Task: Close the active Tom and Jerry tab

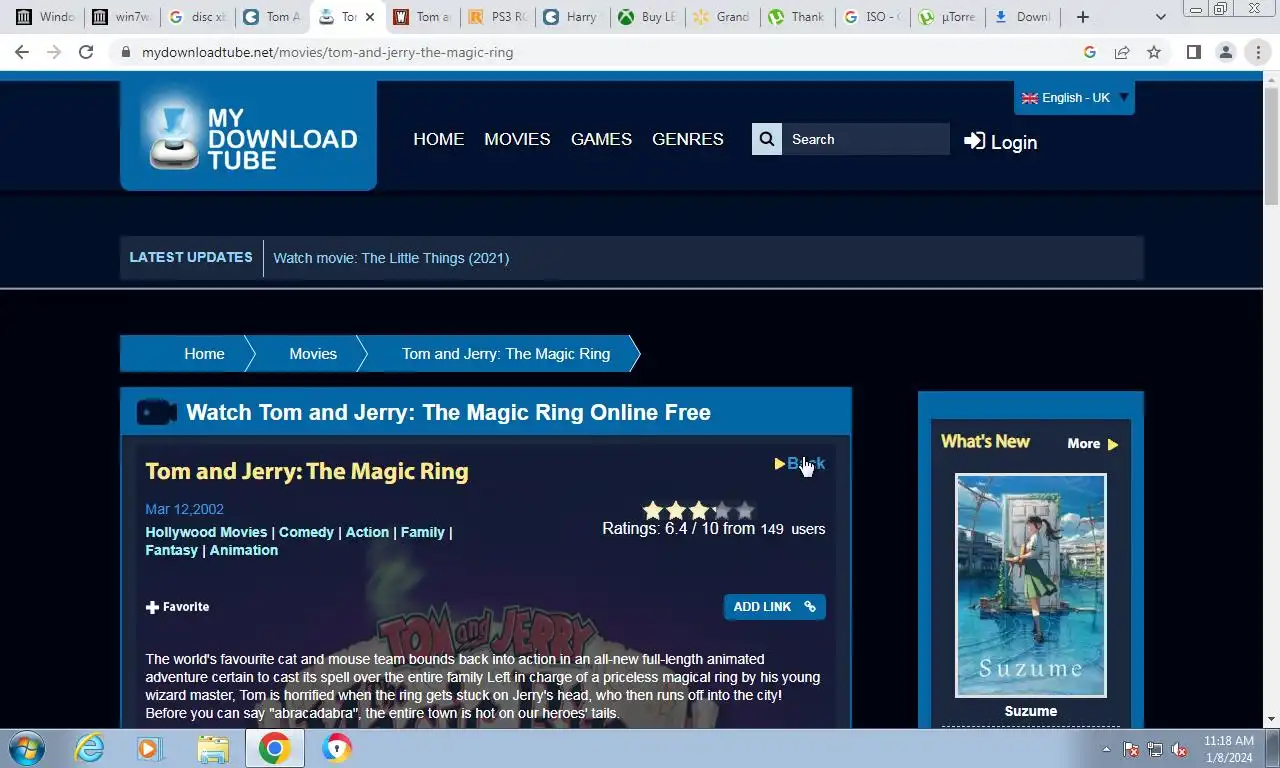Action: 370,17
